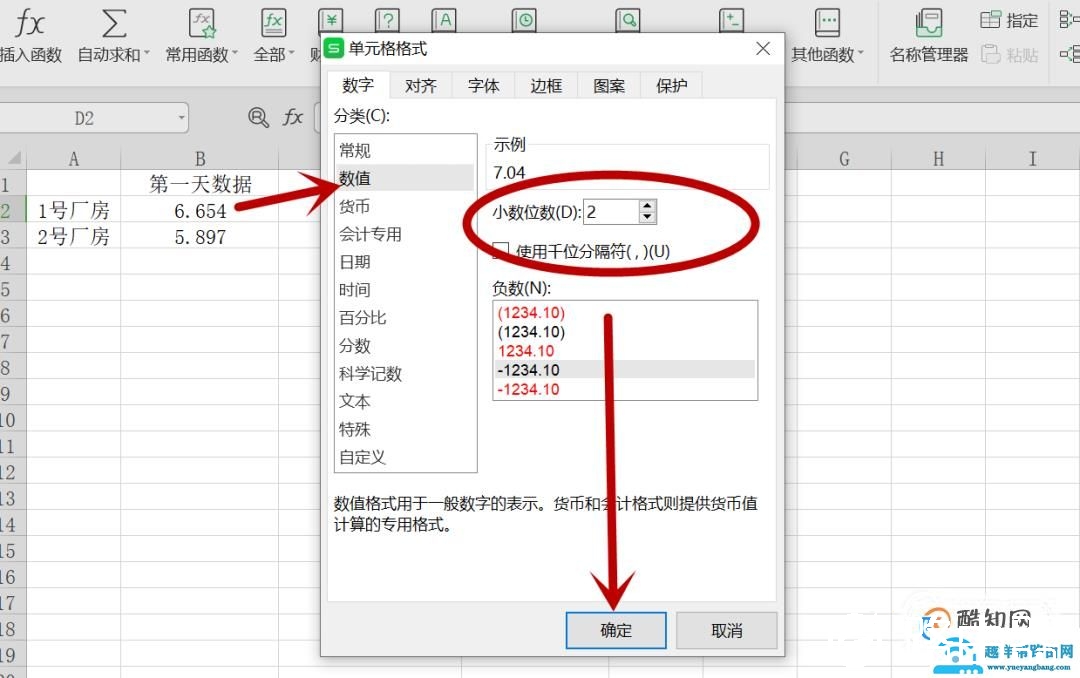Select the date and time functions icon
Viewport: 1080px width, 678px height.
(524, 20)
